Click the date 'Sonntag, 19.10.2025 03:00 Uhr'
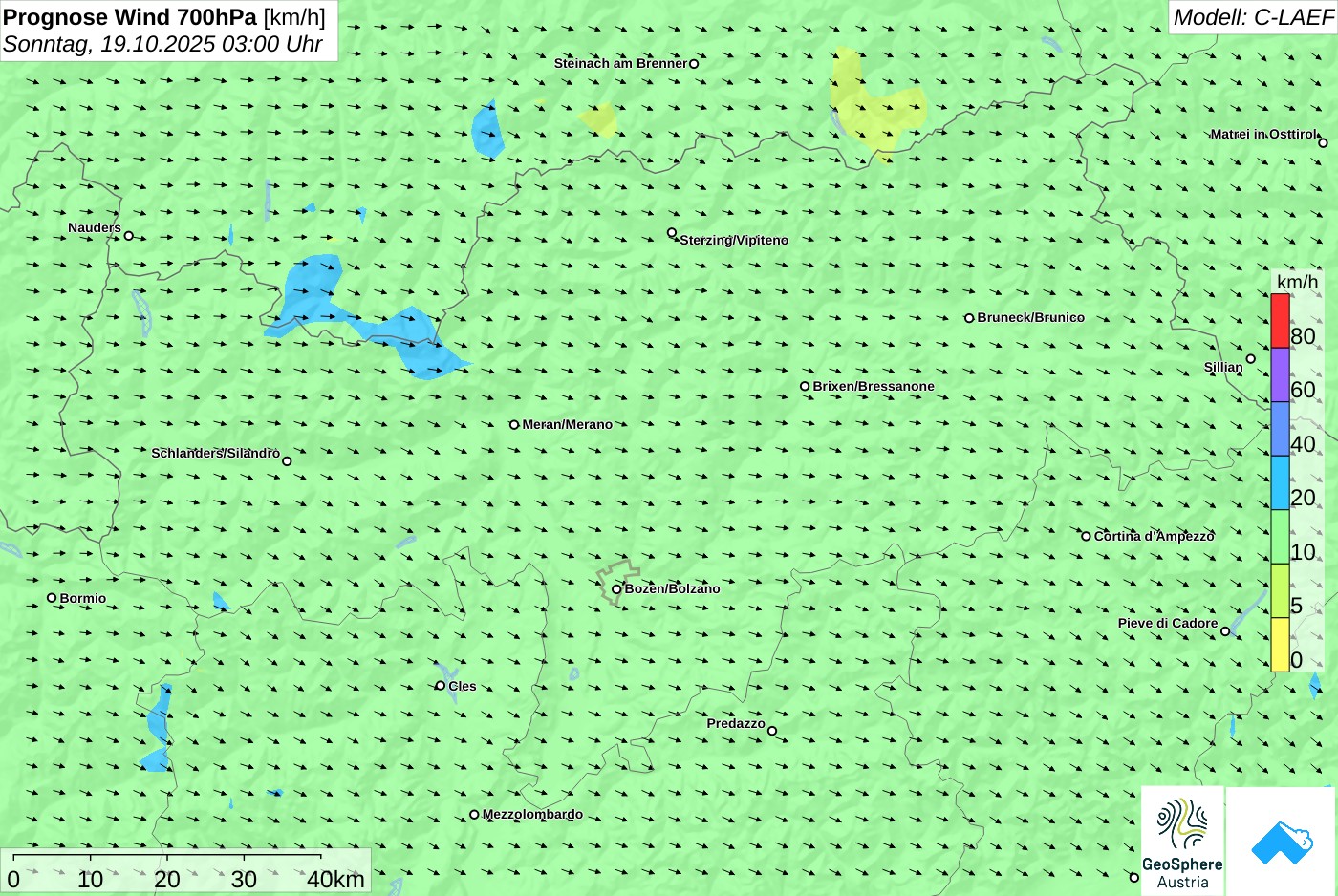The width and height of the screenshot is (1338, 896). pos(162,44)
